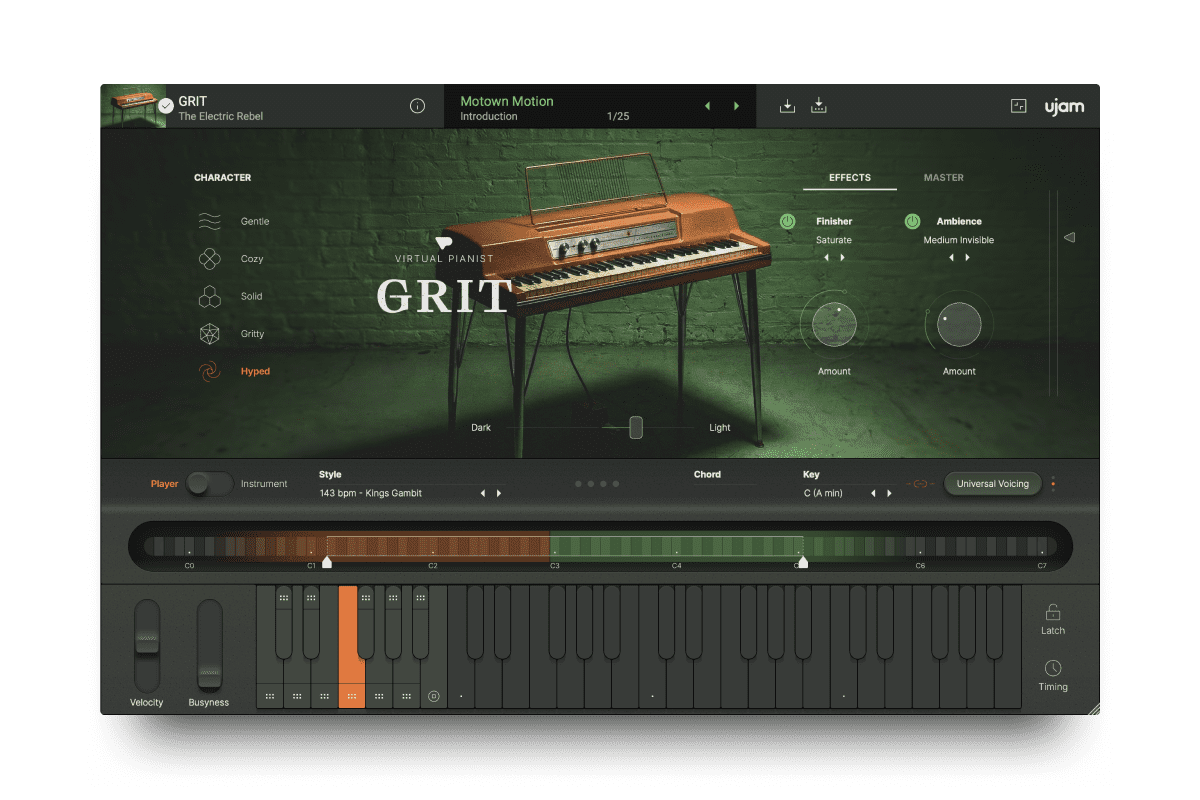The width and height of the screenshot is (1200, 800).
Task: Click the Universal Voicing button
Action: [992, 483]
